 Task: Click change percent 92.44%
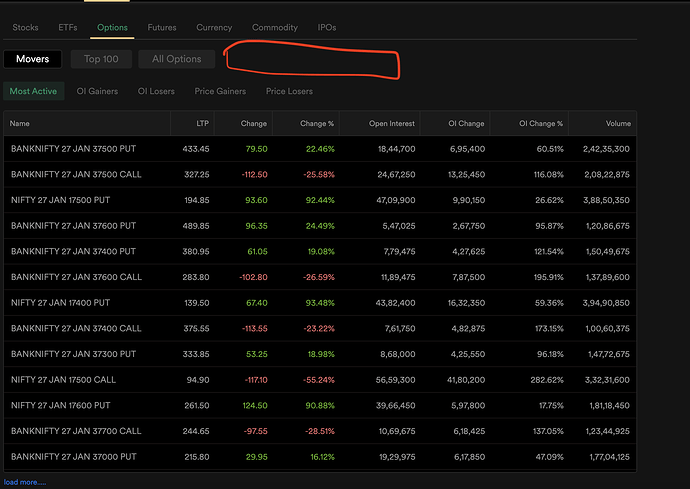pos(320,200)
